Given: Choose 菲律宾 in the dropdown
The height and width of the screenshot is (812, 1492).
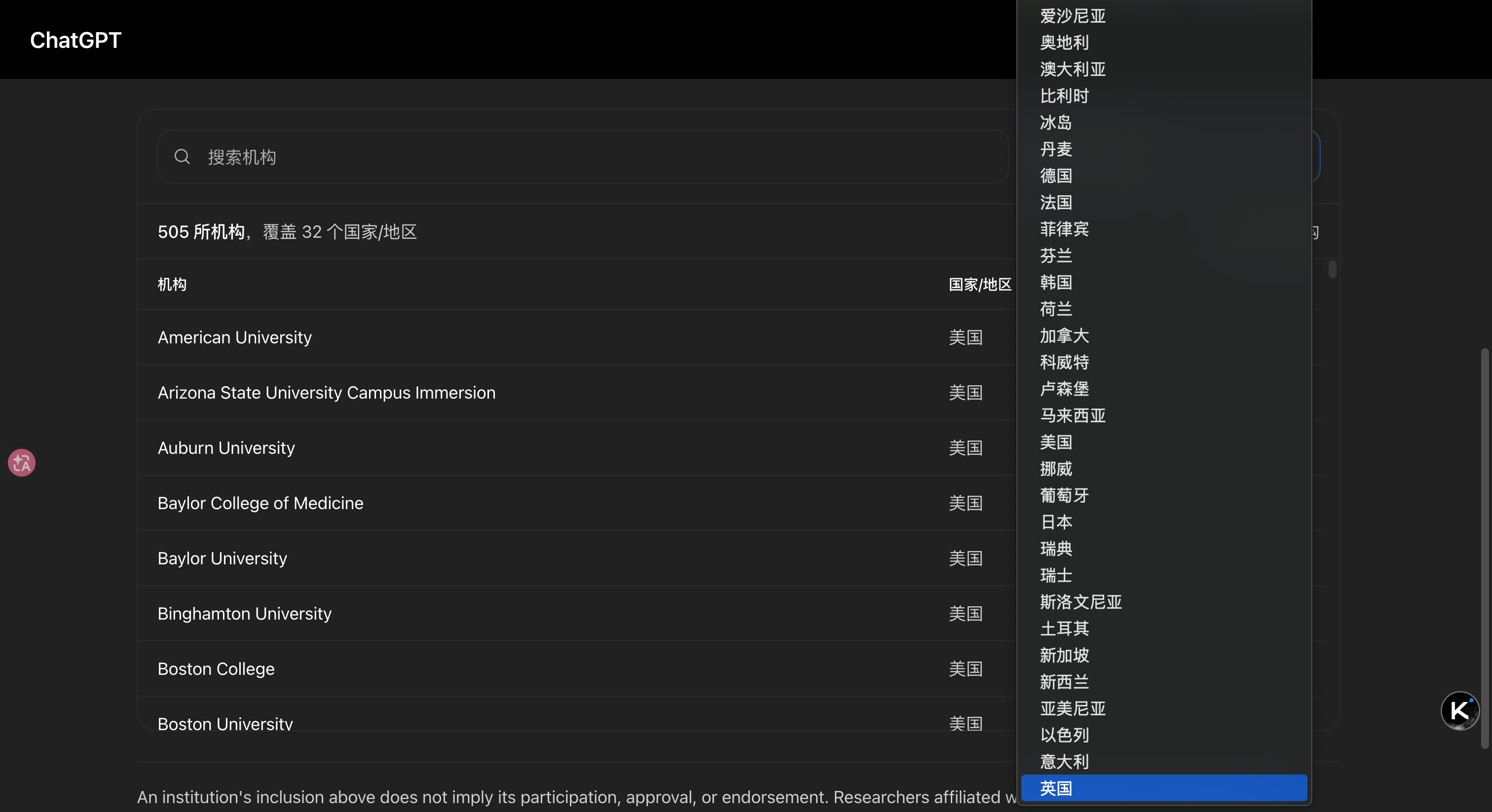Looking at the screenshot, I should 1164,229.
